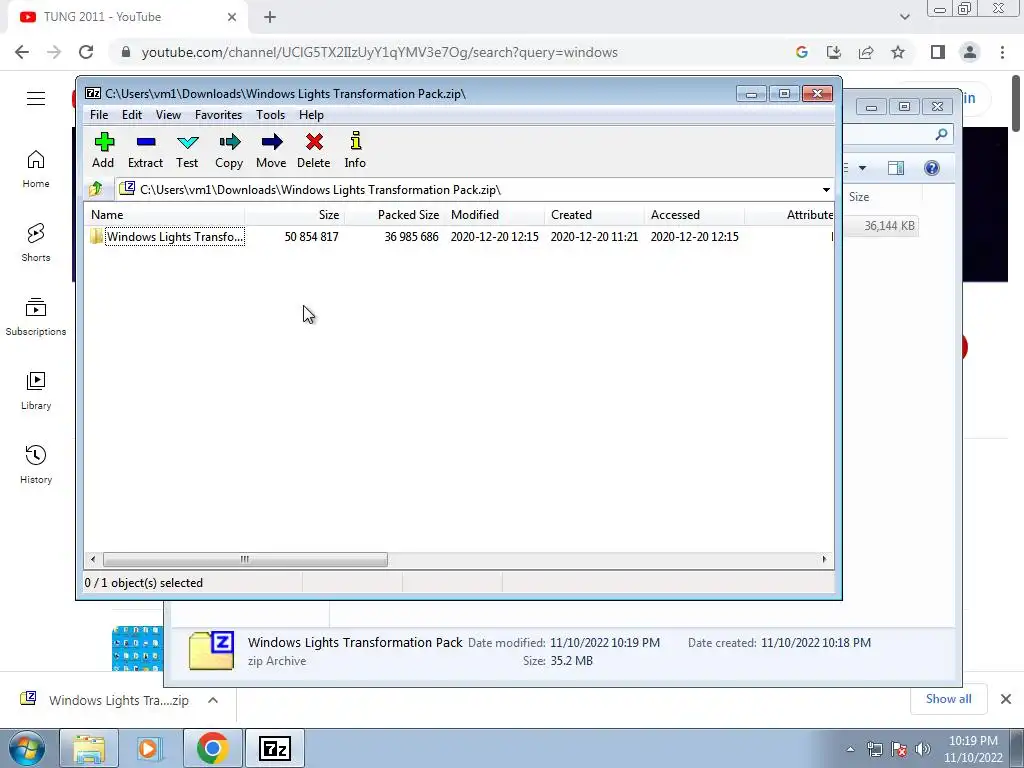Open a new Chrome tab
This screenshot has height=768, width=1024.
pos(270,17)
